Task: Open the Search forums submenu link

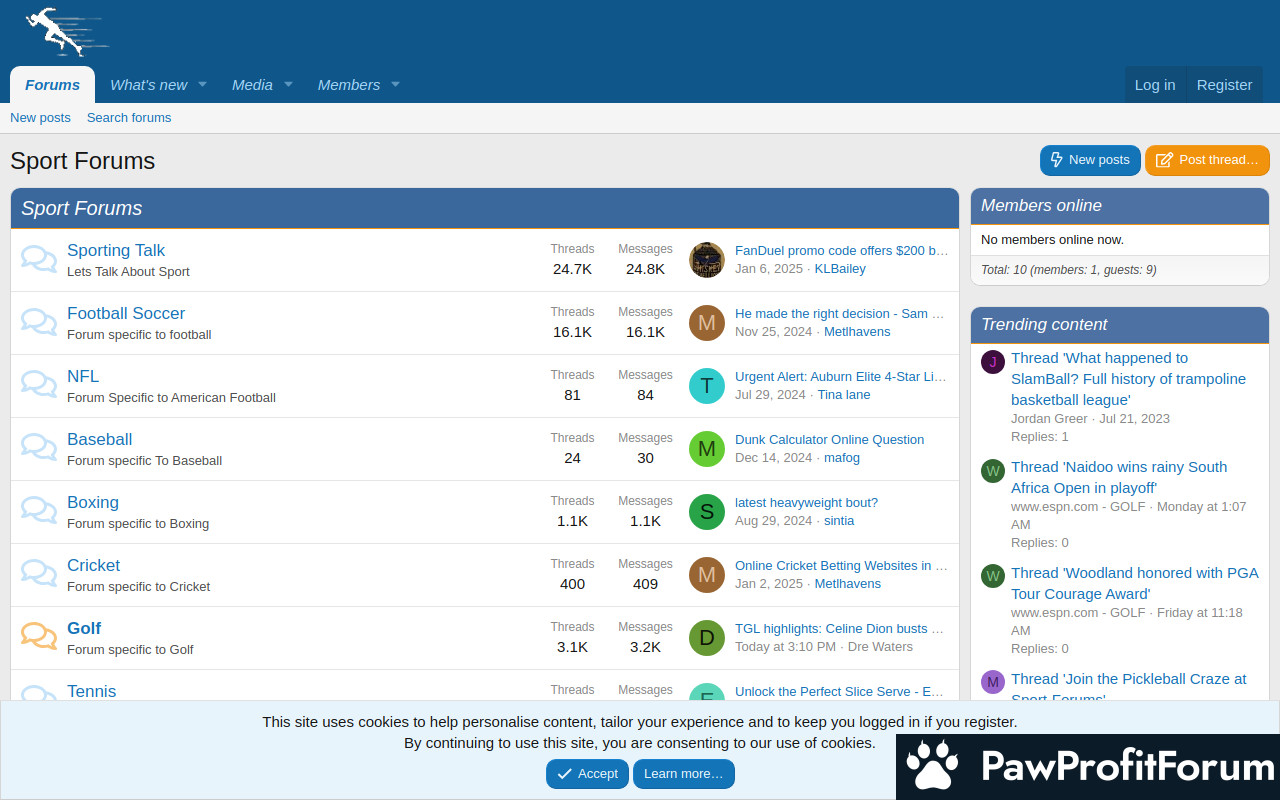Action: (129, 118)
